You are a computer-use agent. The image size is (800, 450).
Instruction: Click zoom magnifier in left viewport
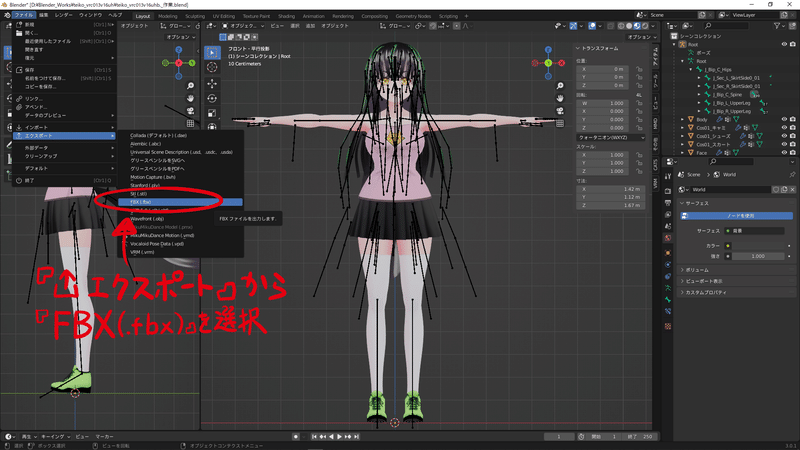coord(190,86)
